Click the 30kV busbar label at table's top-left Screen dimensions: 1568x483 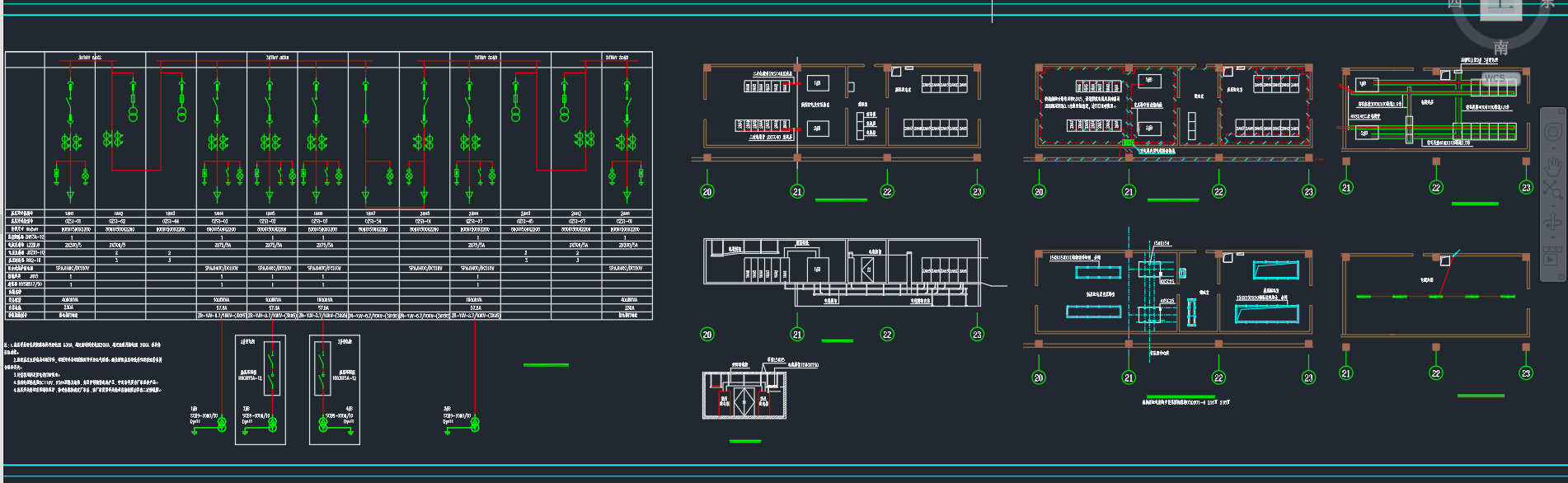(x=90, y=58)
